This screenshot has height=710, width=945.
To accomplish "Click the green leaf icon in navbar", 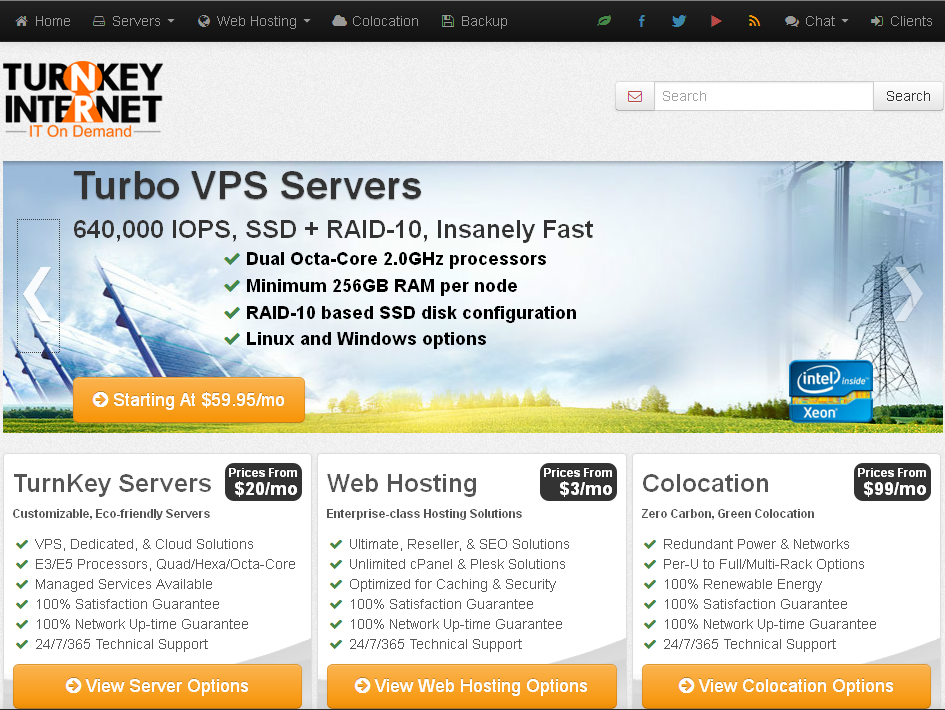I will click(x=604, y=21).
